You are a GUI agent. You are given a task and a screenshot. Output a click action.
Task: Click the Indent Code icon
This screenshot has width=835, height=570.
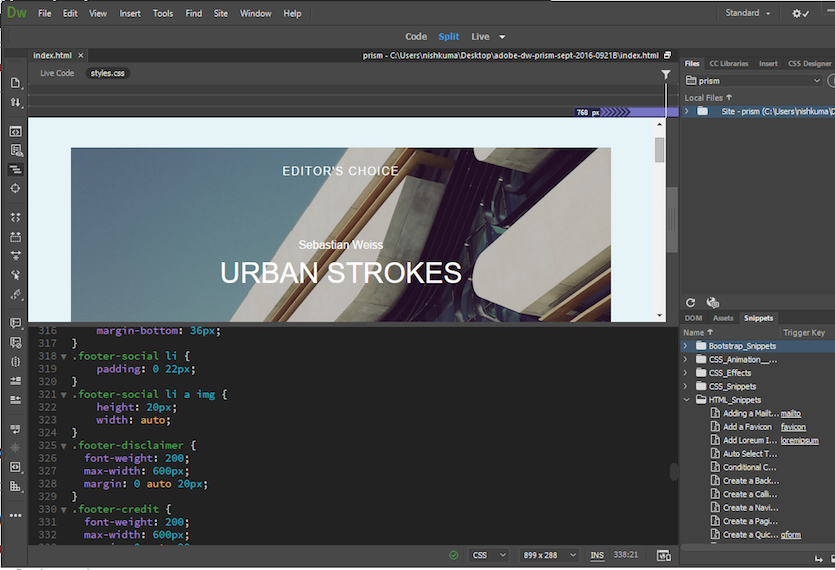point(15,380)
